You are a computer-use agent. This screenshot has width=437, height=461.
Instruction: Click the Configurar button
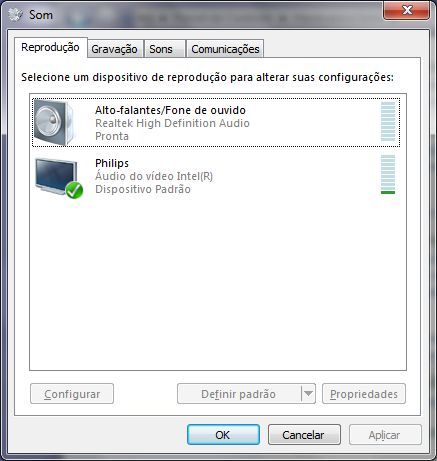pyautogui.click(x=72, y=394)
